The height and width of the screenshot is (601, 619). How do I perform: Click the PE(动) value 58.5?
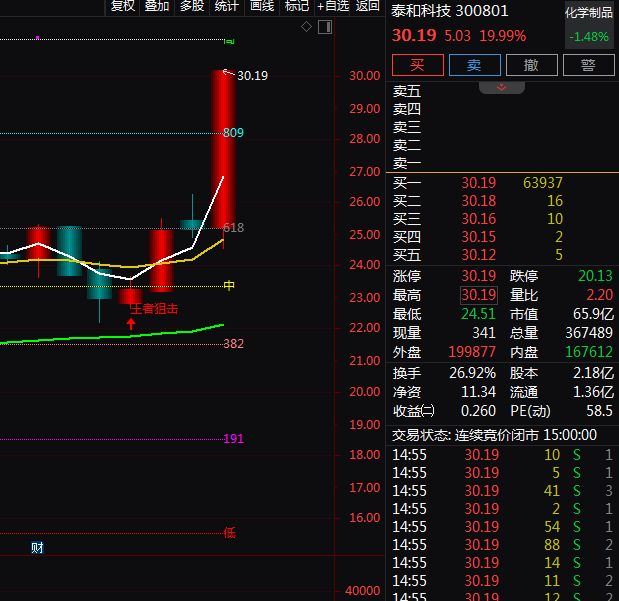click(599, 411)
